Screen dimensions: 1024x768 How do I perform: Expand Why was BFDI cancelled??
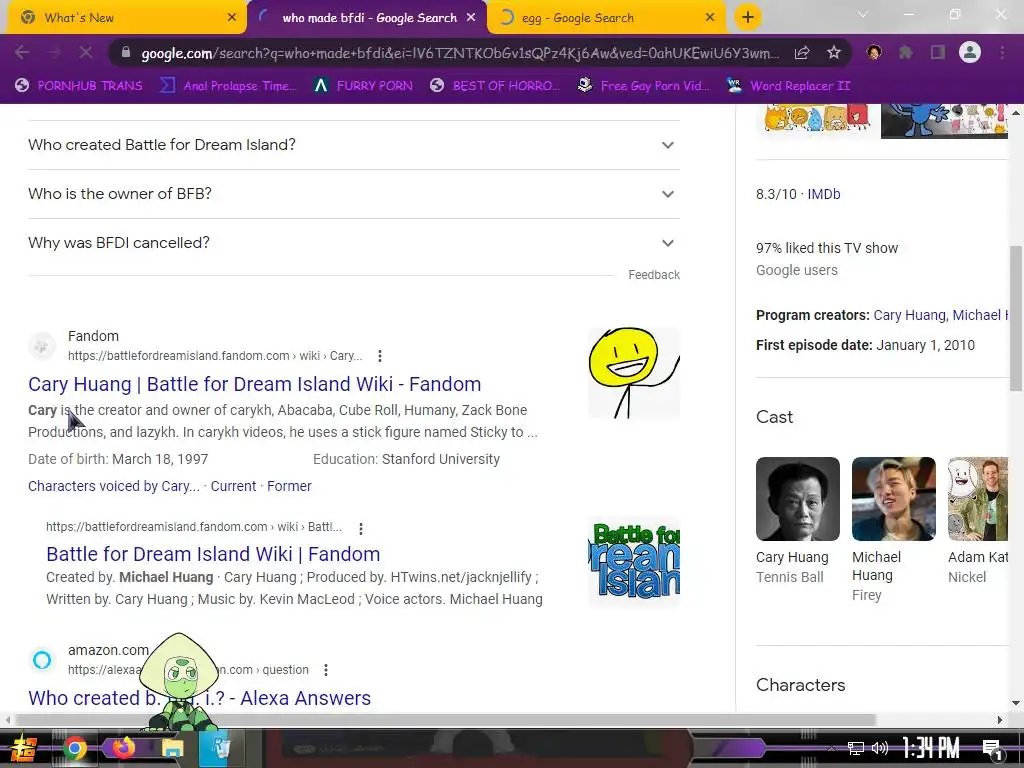(354, 243)
